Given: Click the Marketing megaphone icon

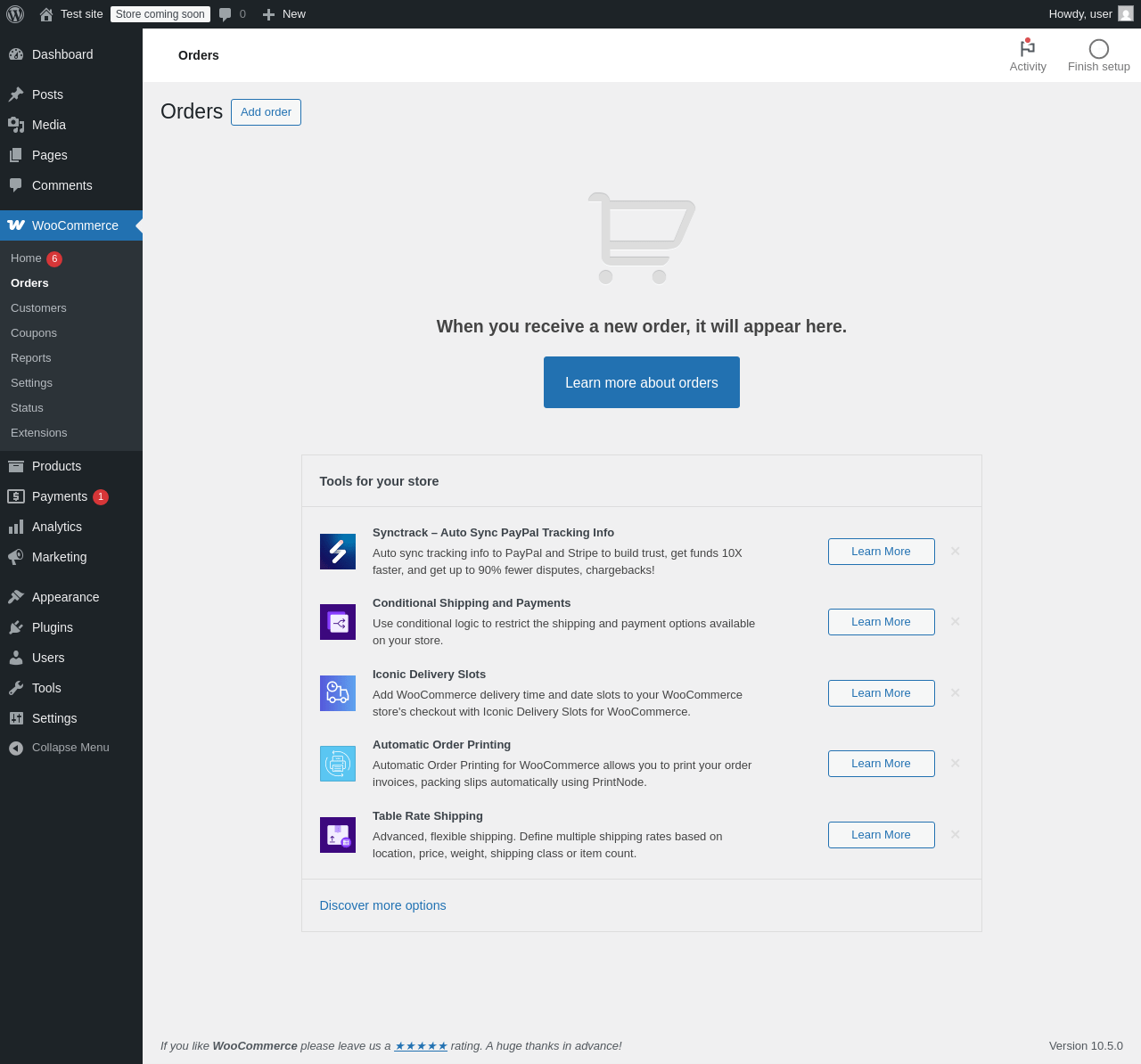Looking at the screenshot, I should tap(16, 557).
